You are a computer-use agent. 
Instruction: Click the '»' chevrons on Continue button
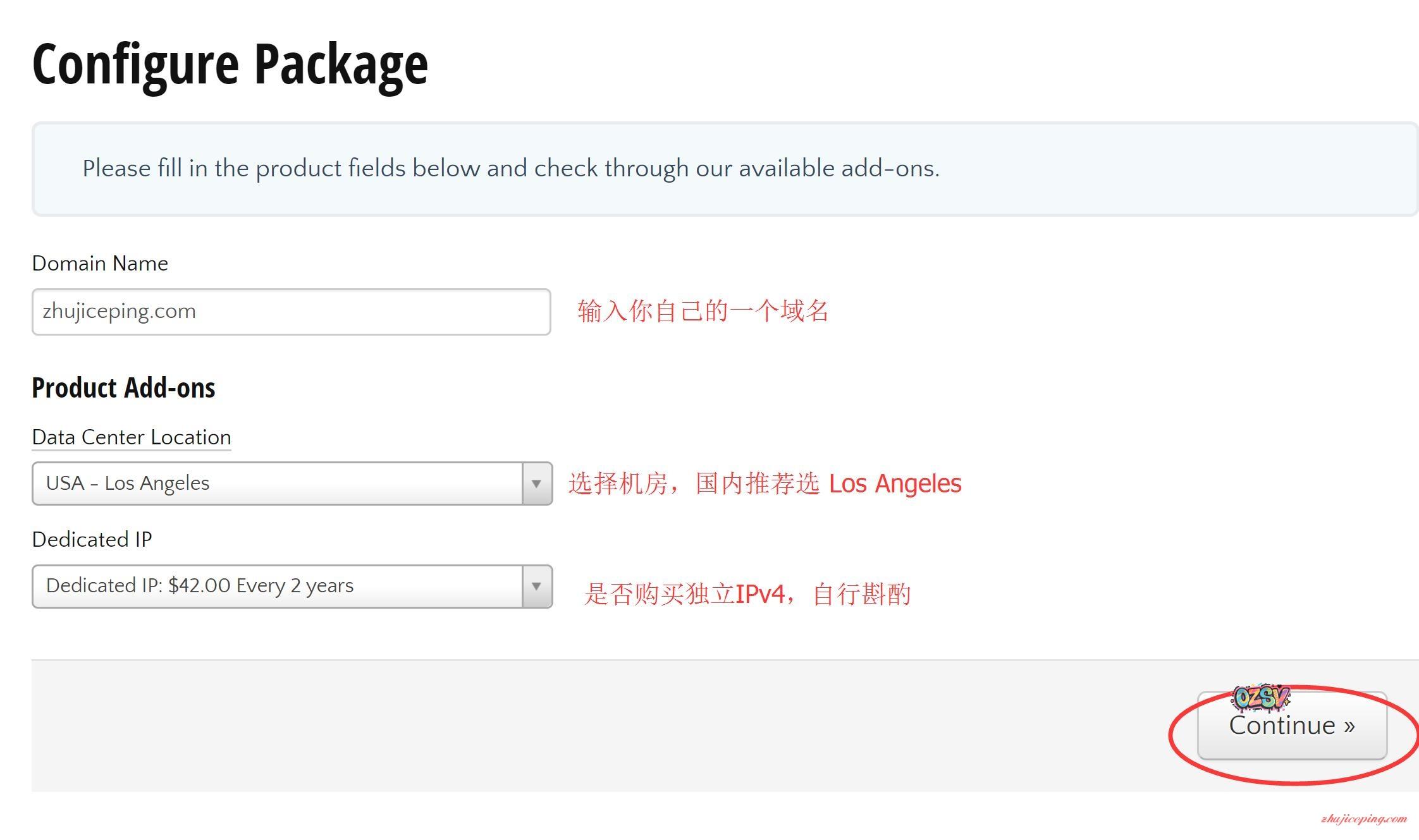1349,726
